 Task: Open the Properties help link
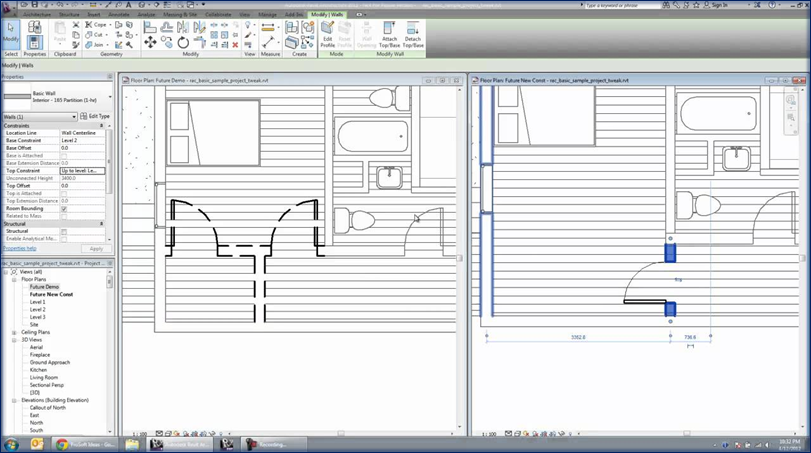20,249
